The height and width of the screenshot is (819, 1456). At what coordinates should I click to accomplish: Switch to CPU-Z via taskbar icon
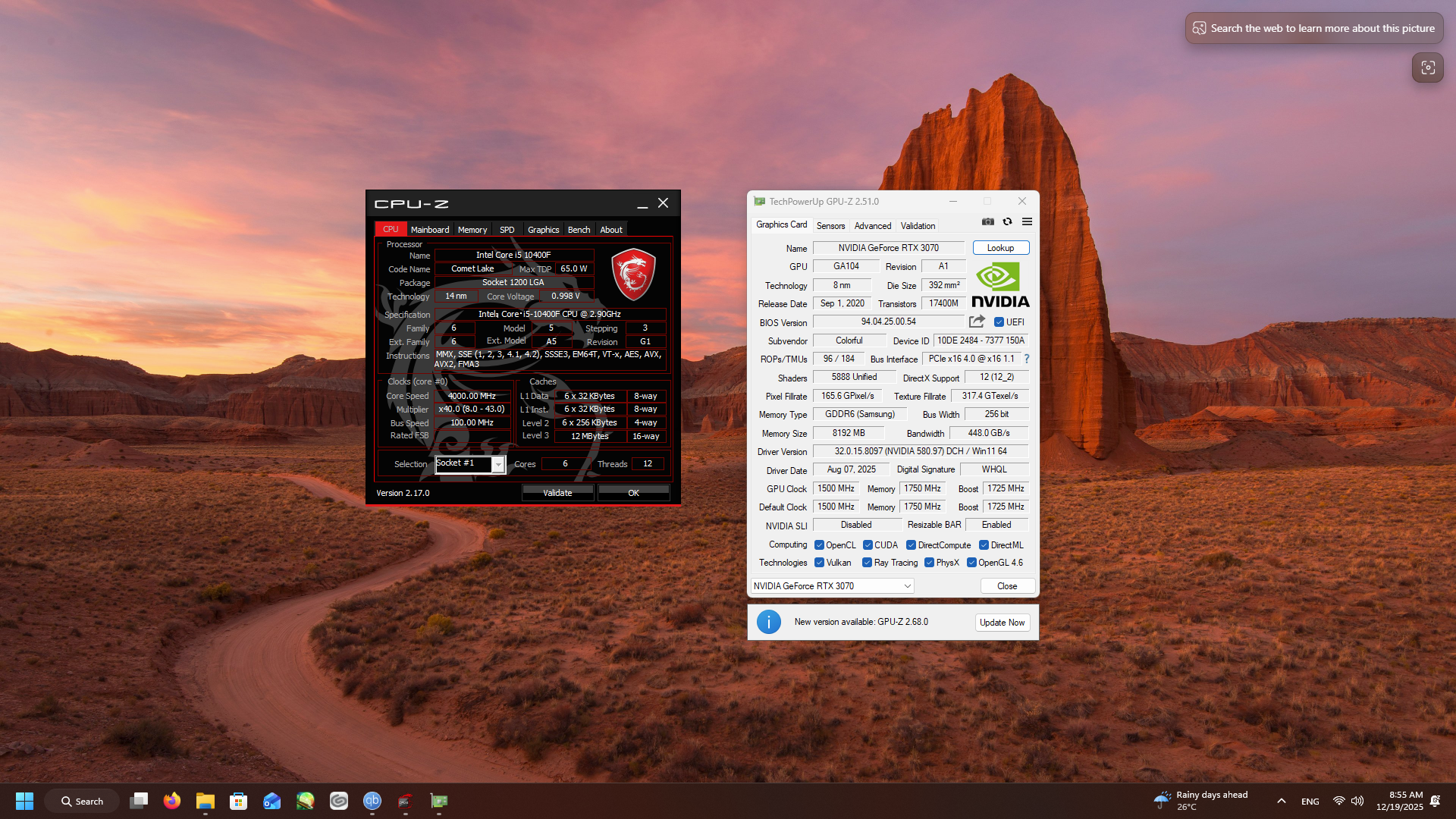pyautogui.click(x=406, y=801)
